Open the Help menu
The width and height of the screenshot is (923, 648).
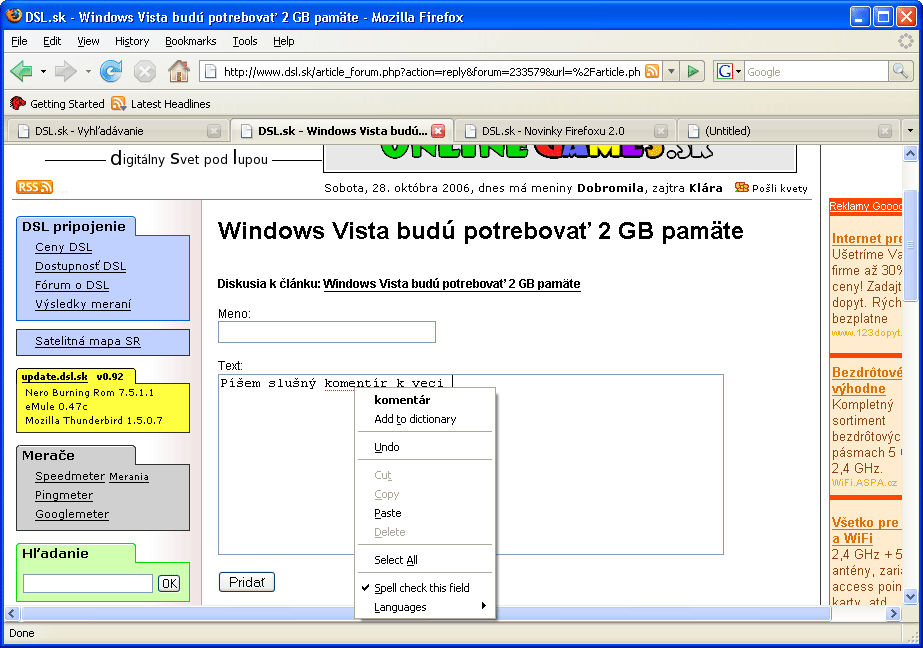click(284, 41)
